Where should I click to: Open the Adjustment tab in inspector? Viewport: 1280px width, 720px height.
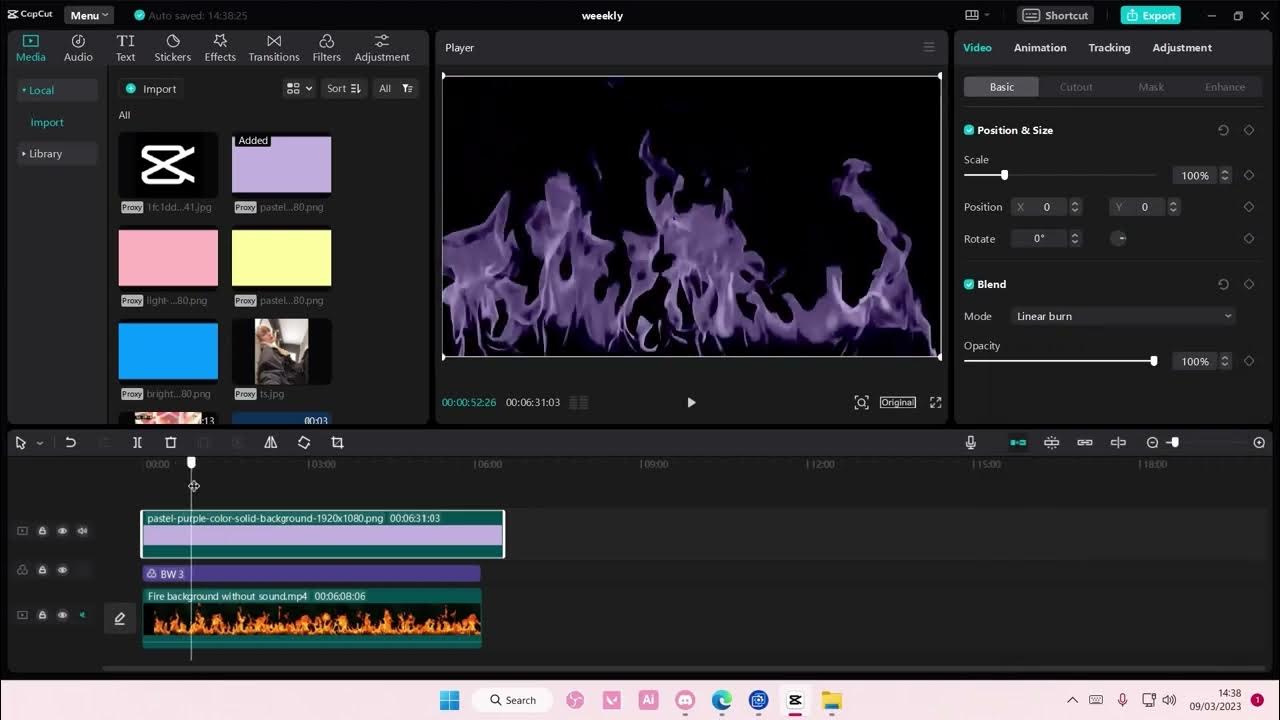[1182, 47]
